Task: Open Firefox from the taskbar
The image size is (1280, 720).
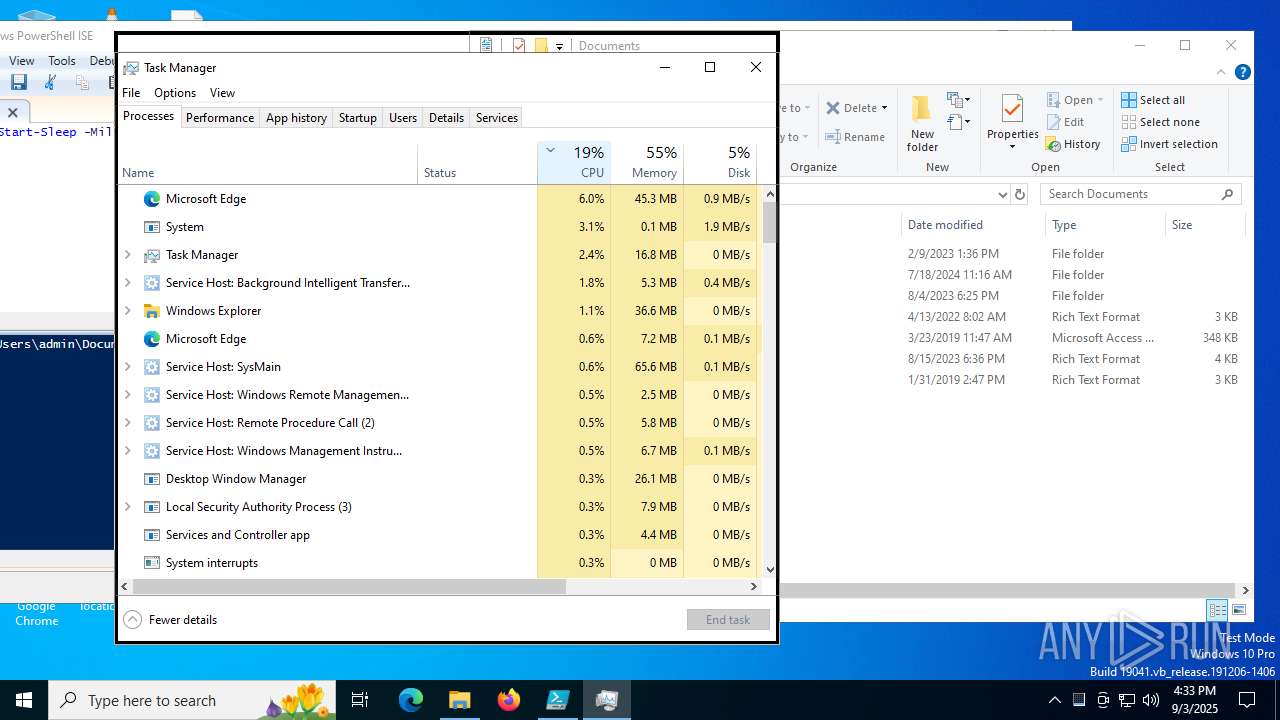Action: coord(508,700)
